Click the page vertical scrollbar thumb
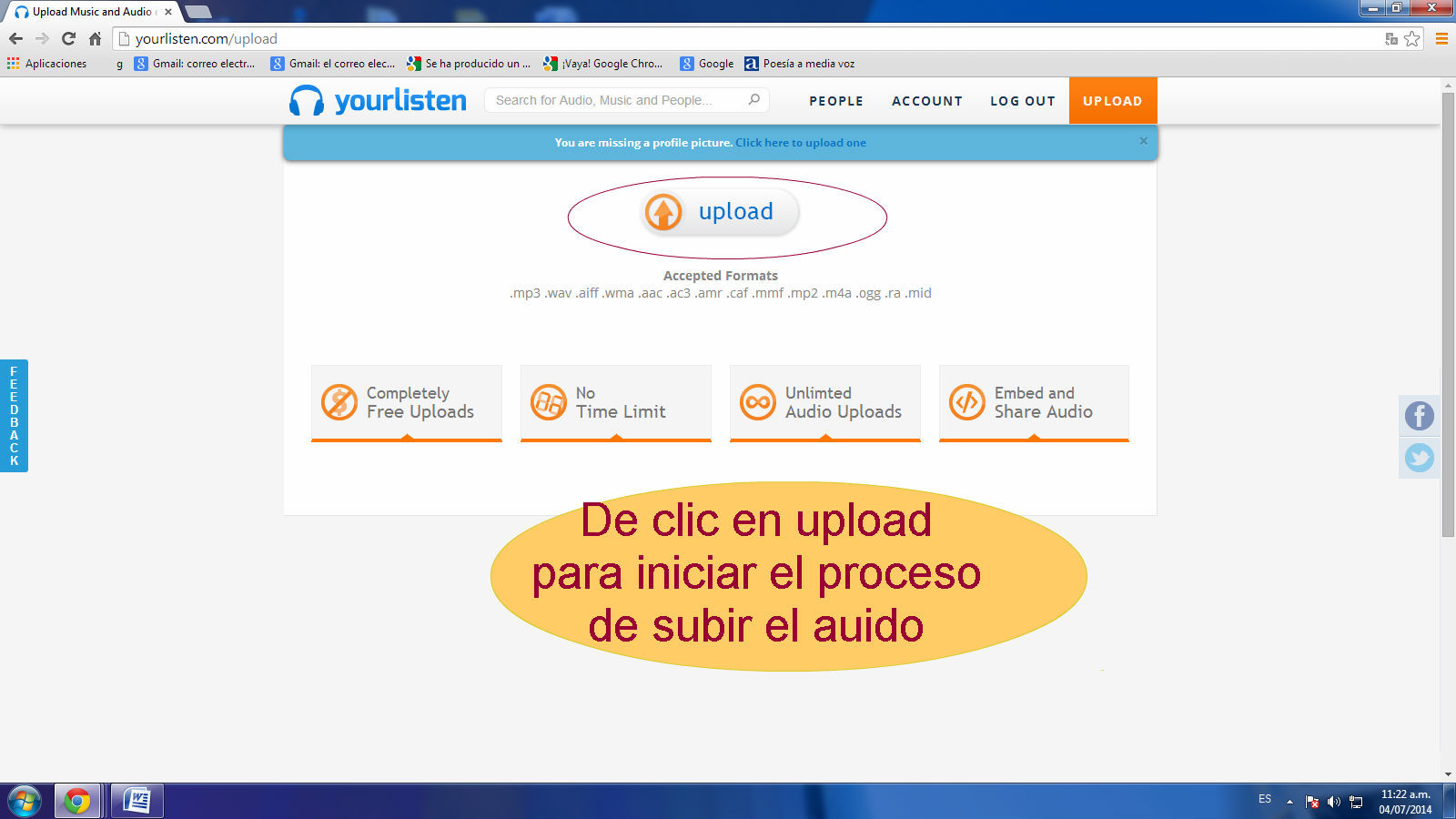 pyautogui.click(x=1448, y=314)
